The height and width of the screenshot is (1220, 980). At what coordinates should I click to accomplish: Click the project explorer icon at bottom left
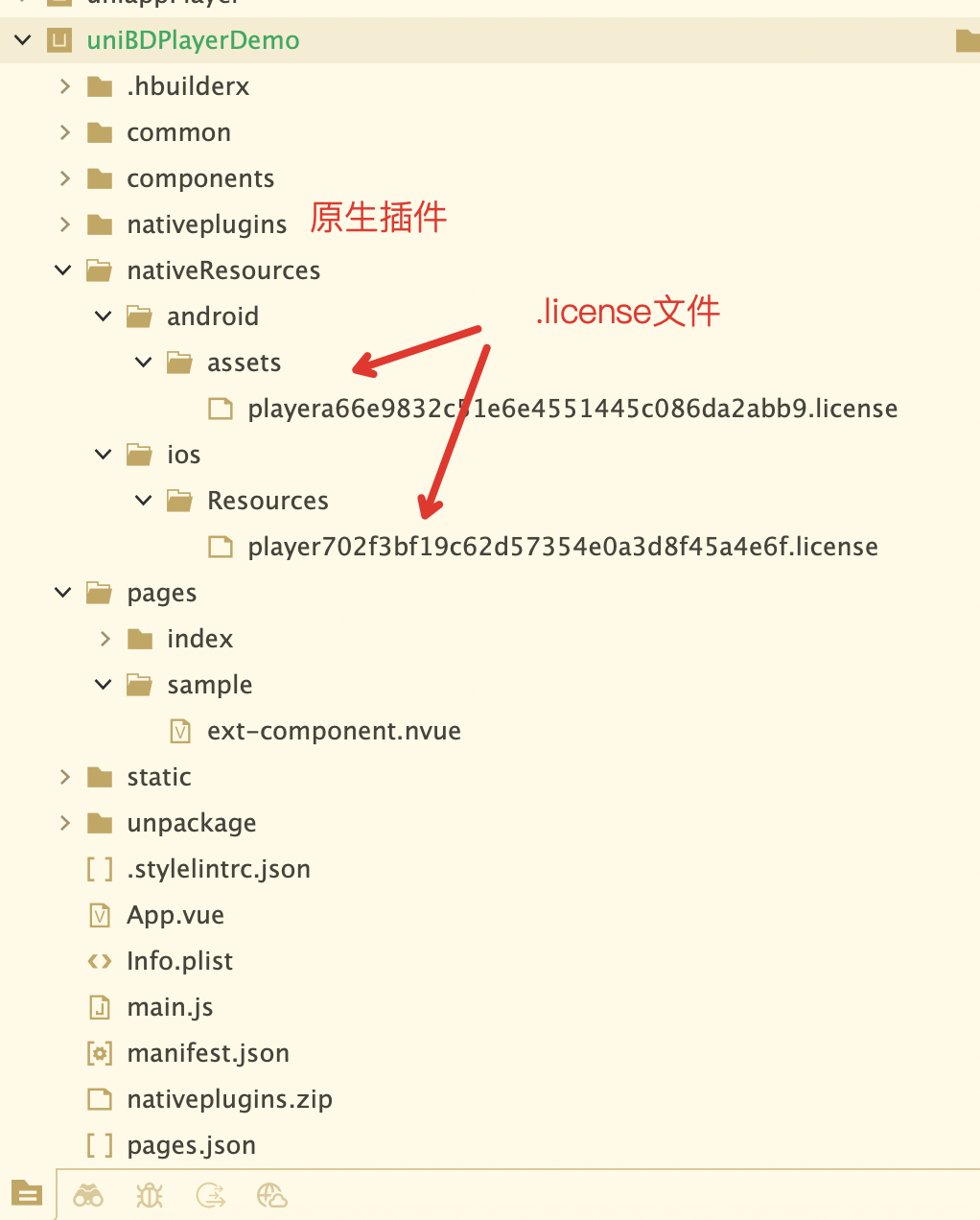click(27, 1193)
